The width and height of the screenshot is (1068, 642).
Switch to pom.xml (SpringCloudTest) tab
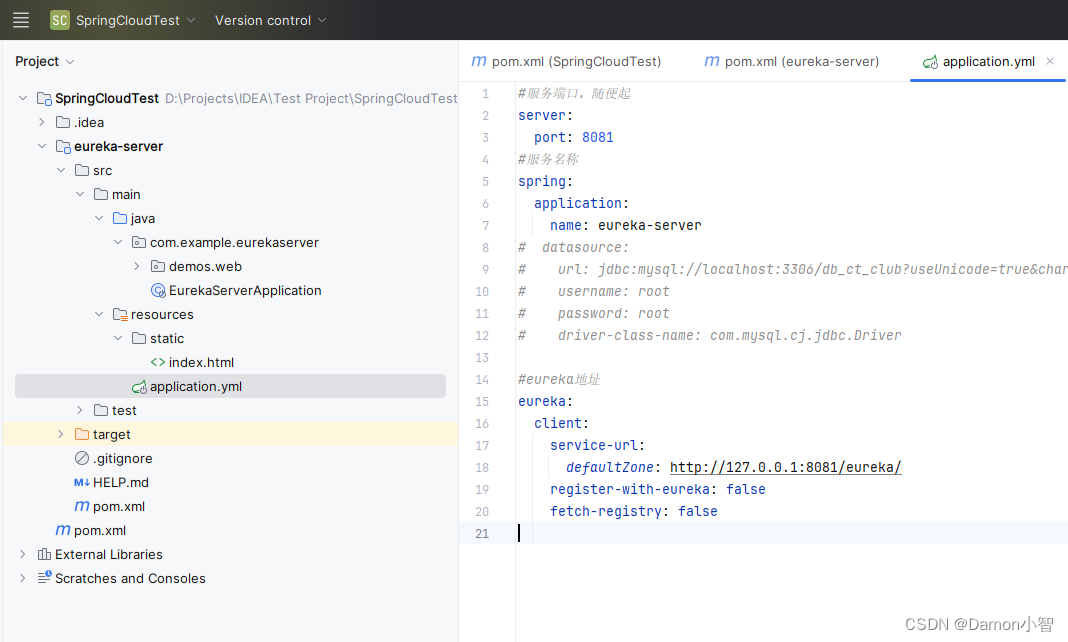click(x=566, y=61)
